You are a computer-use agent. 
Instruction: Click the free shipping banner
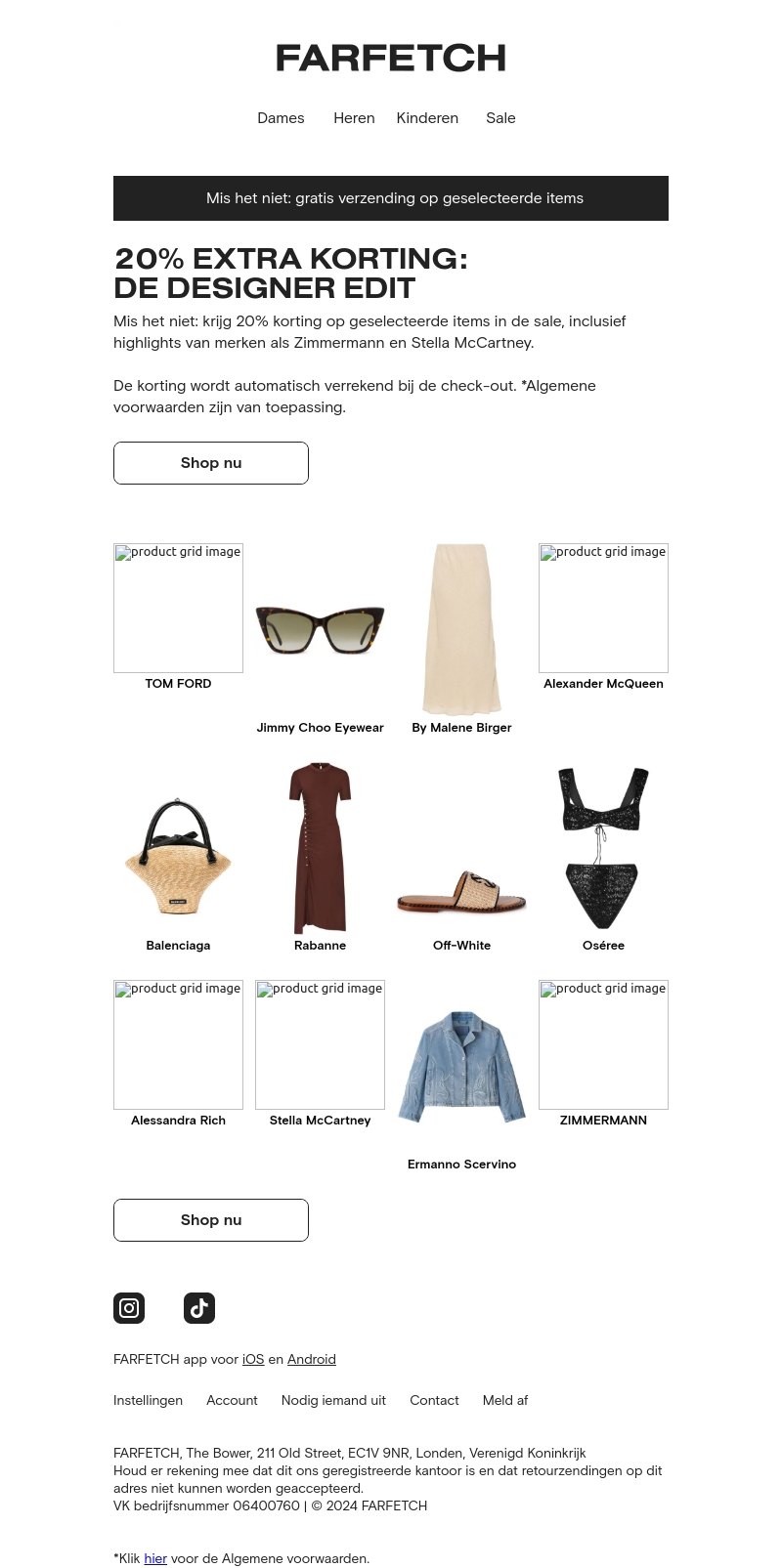pos(391,198)
